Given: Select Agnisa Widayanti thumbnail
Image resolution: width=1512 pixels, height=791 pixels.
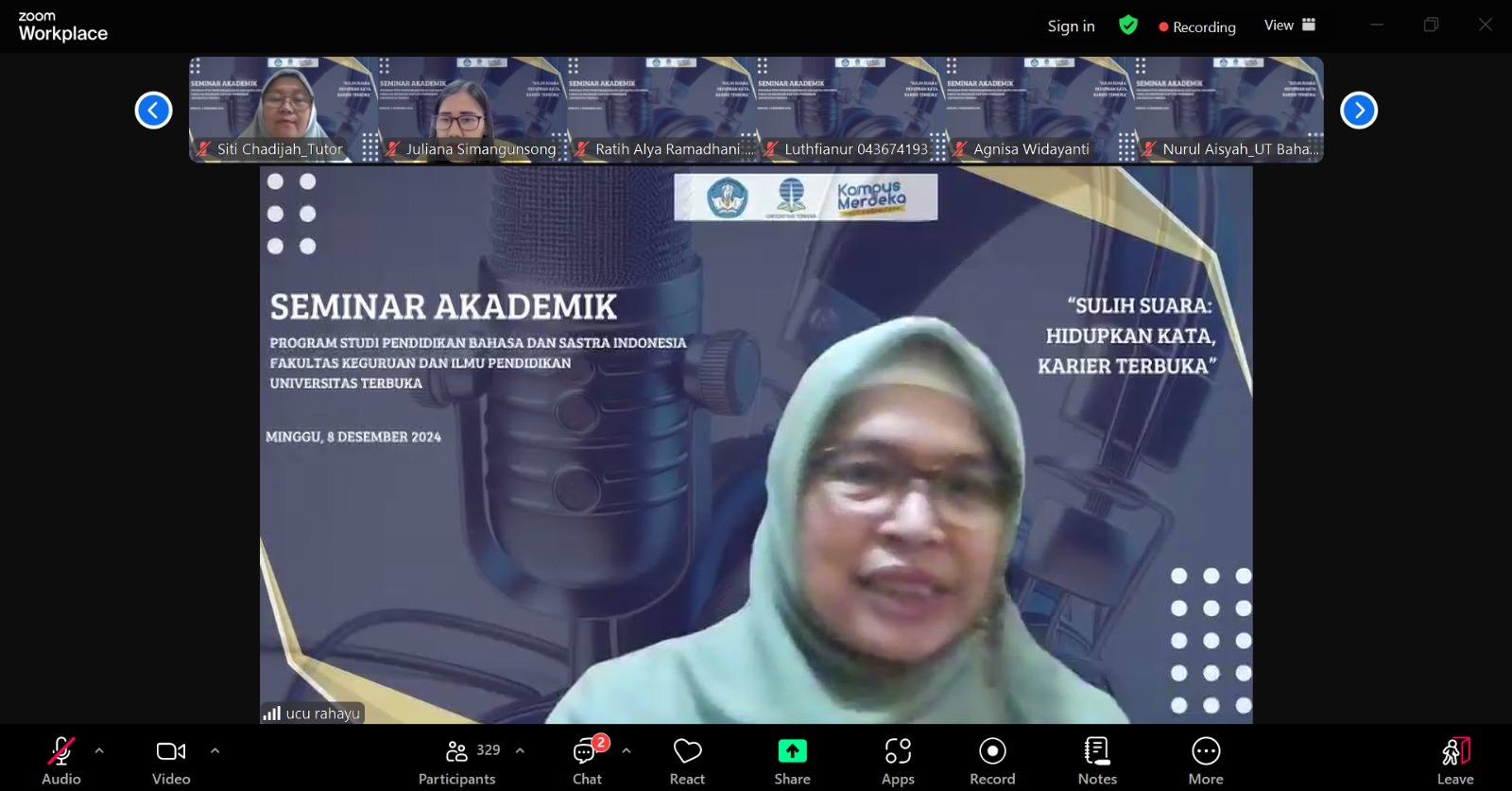Looking at the screenshot, I should pyautogui.click(x=1039, y=110).
